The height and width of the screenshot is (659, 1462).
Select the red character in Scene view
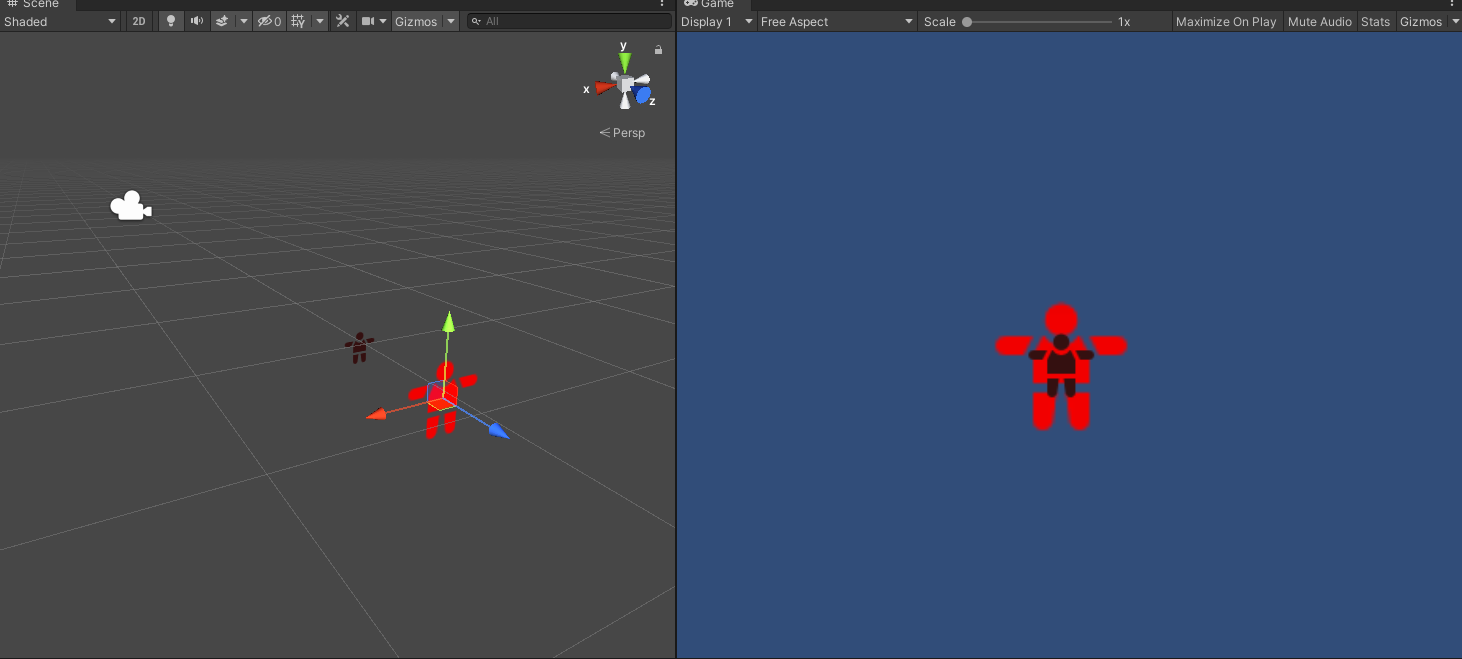pos(443,400)
